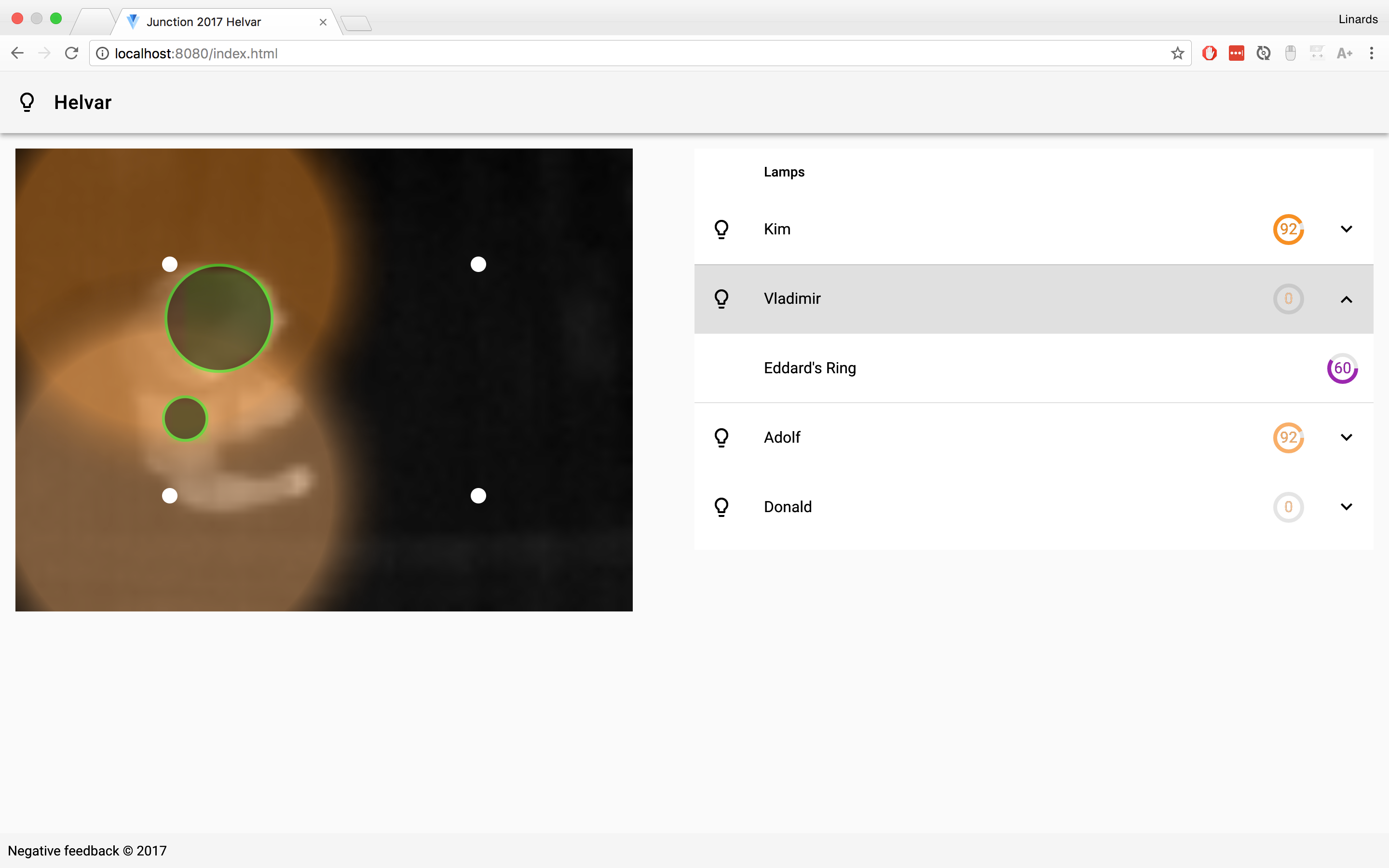Expand the Donald lamp chevron
Viewport: 1389px width, 868px height.
1346,507
